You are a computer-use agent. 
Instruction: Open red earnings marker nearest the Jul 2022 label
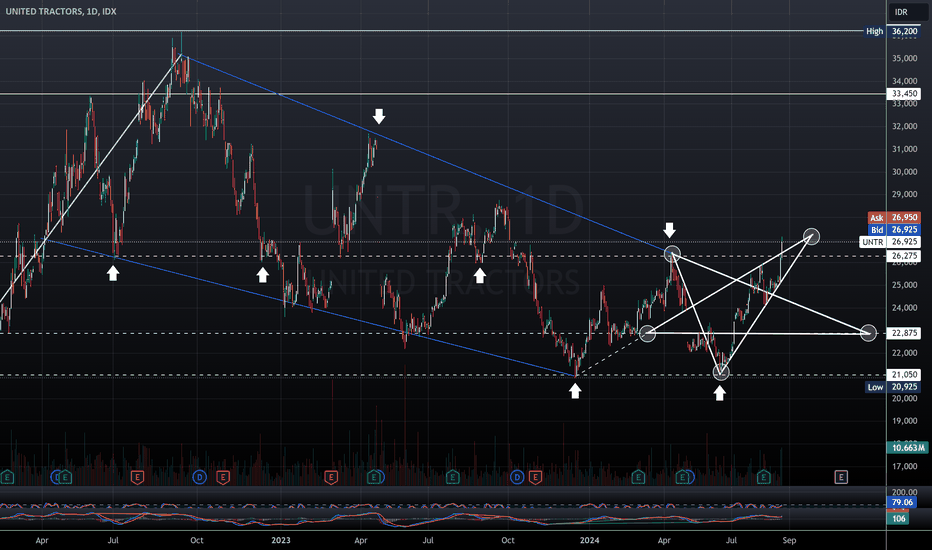pos(137,477)
